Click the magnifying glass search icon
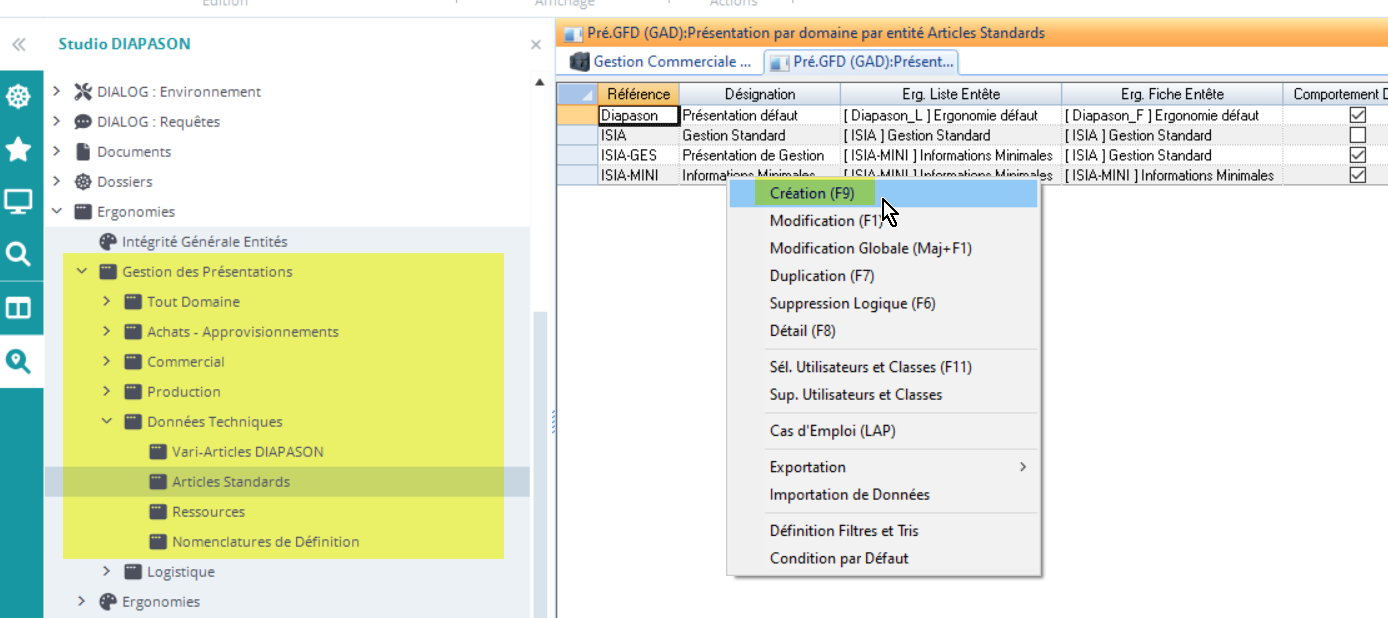Viewport: 1388px width, 618px height. coord(19,255)
